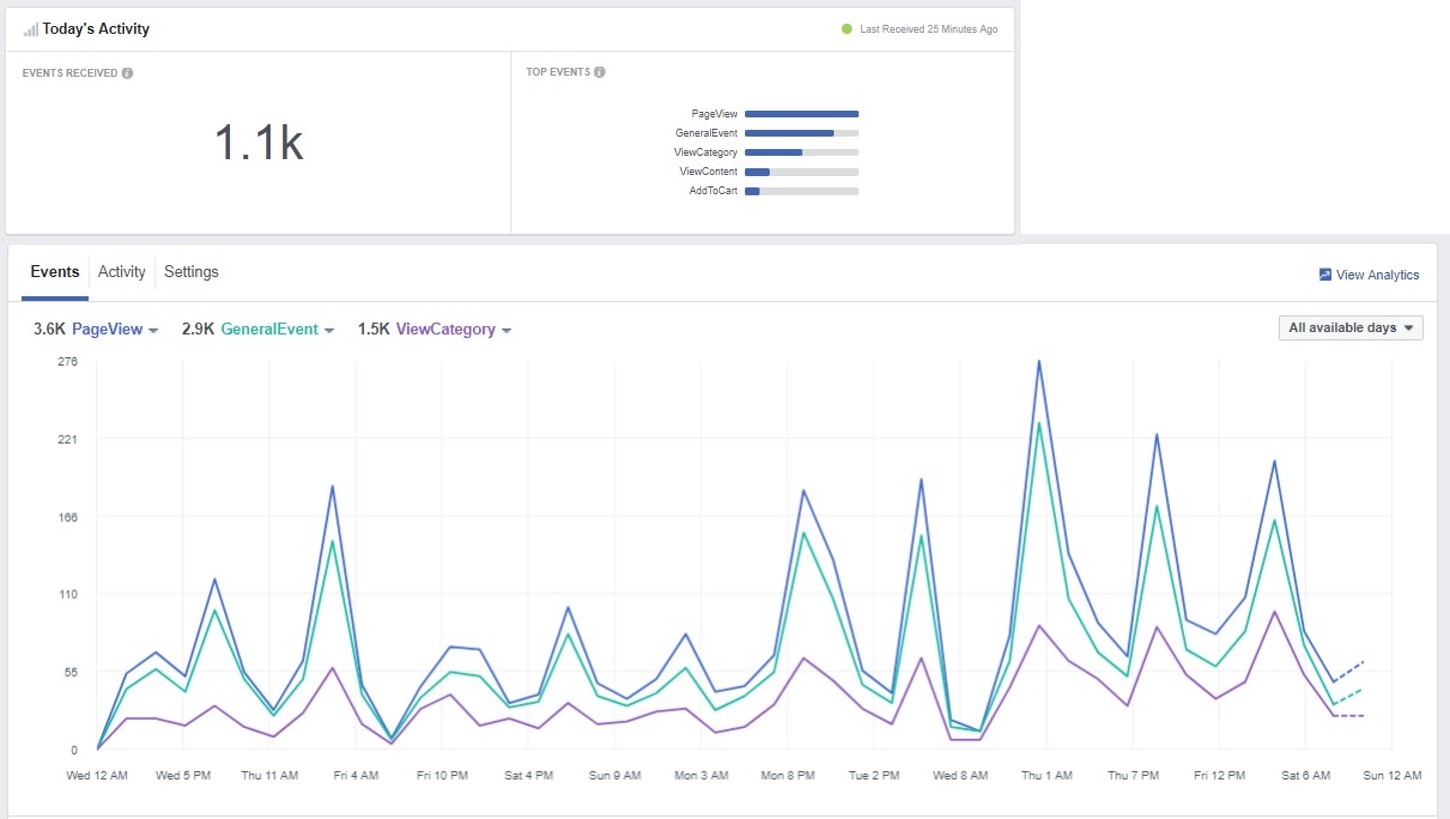
Task: Click the GeneralEvent label in Top Events
Action: pos(706,133)
